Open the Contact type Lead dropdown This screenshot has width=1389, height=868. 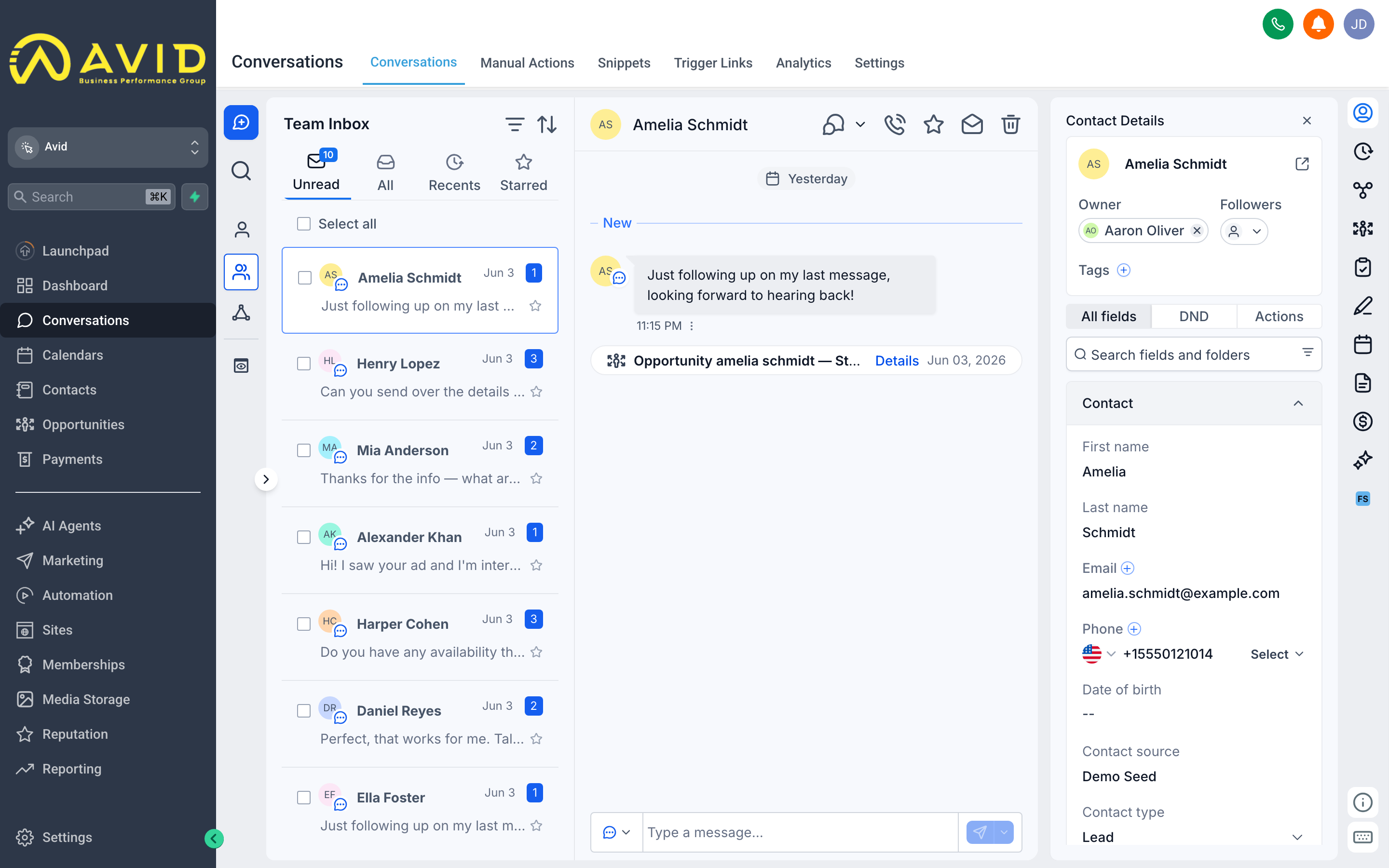(1193, 837)
